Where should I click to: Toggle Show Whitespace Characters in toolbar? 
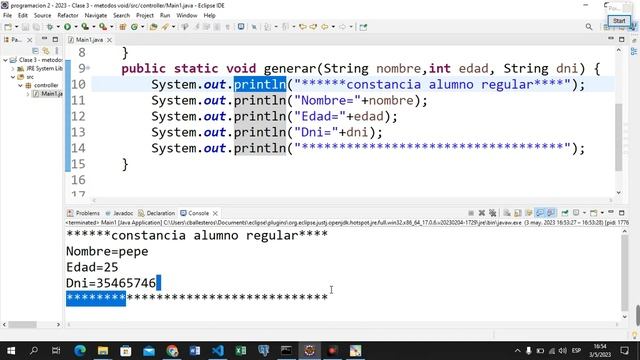(228, 27)
